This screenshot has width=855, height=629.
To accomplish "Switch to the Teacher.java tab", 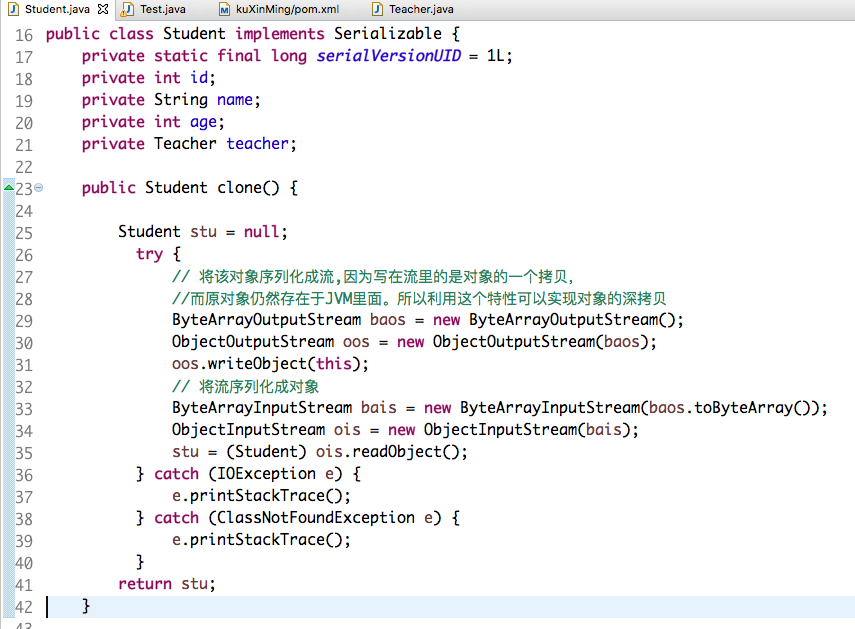I will click(421, 9).
